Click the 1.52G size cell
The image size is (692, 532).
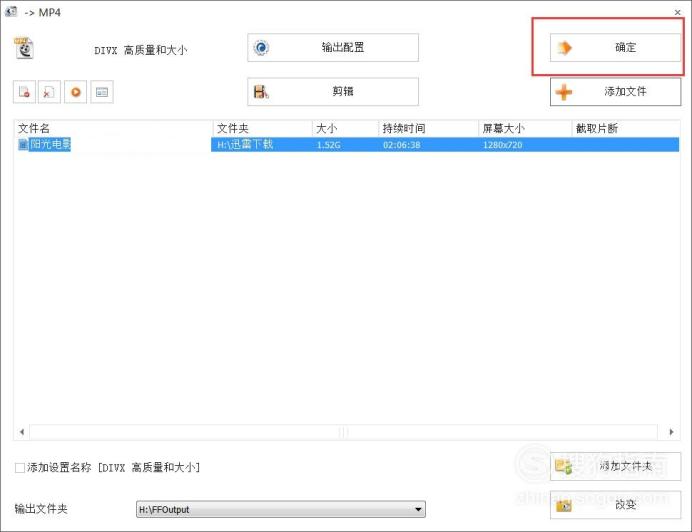[329, 145]
